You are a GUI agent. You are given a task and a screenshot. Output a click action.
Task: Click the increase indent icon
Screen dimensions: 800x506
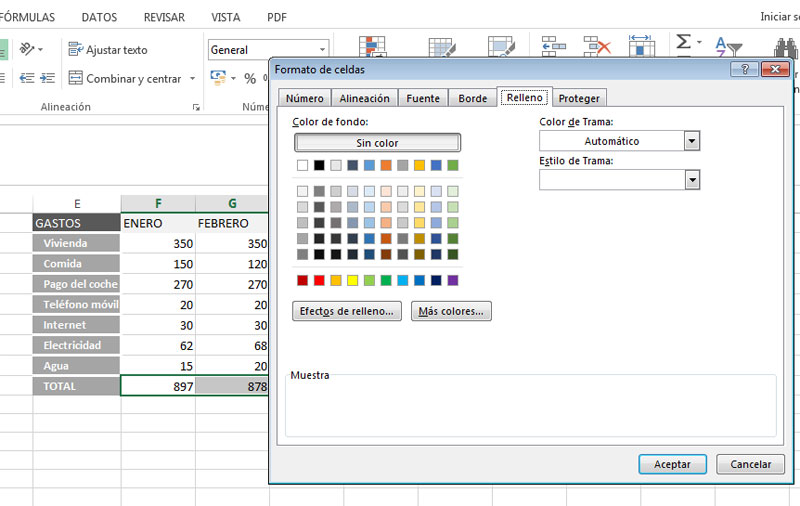click(x=47, y=78)
